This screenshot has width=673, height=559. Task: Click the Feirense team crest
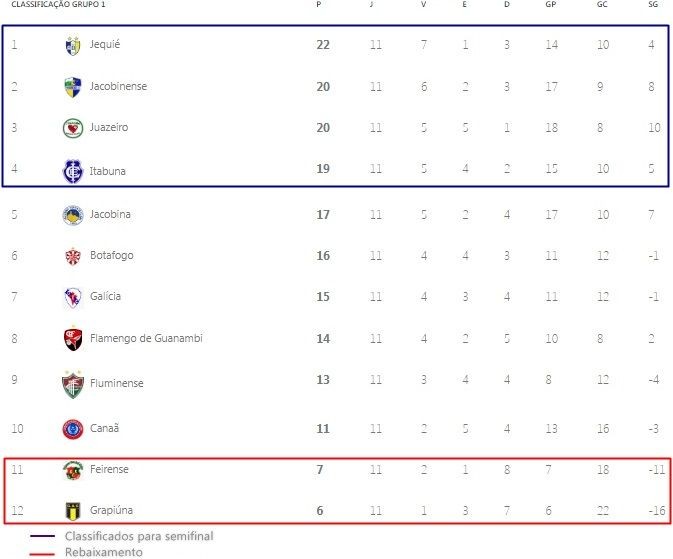pos(73,470)
